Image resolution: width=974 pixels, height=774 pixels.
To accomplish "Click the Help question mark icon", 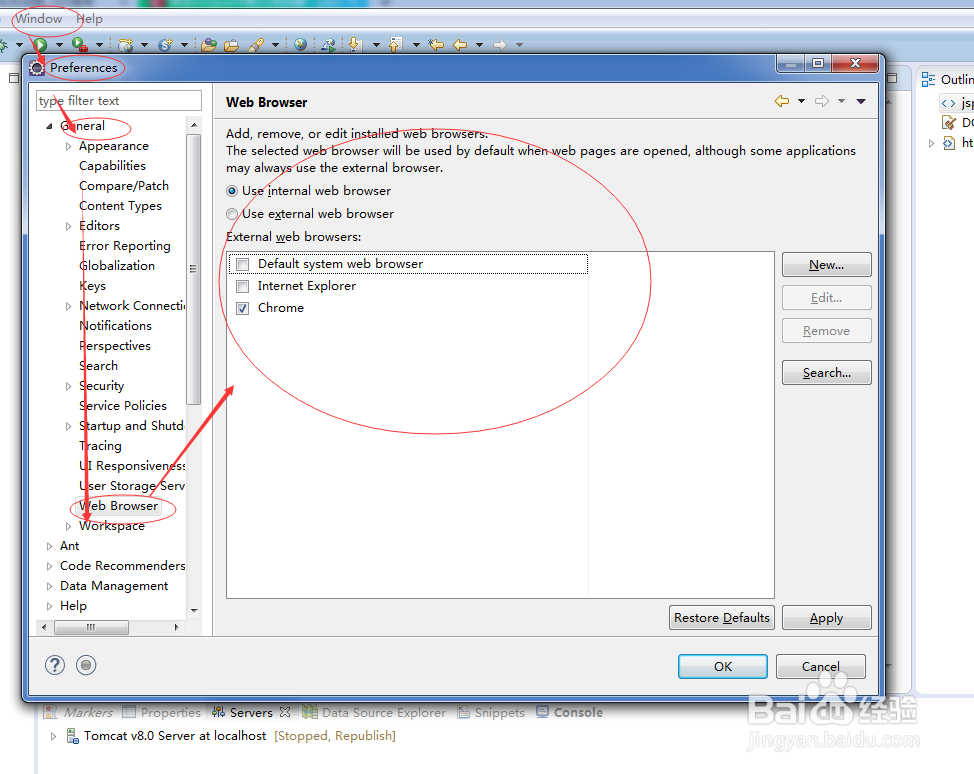I will point(55,665).
